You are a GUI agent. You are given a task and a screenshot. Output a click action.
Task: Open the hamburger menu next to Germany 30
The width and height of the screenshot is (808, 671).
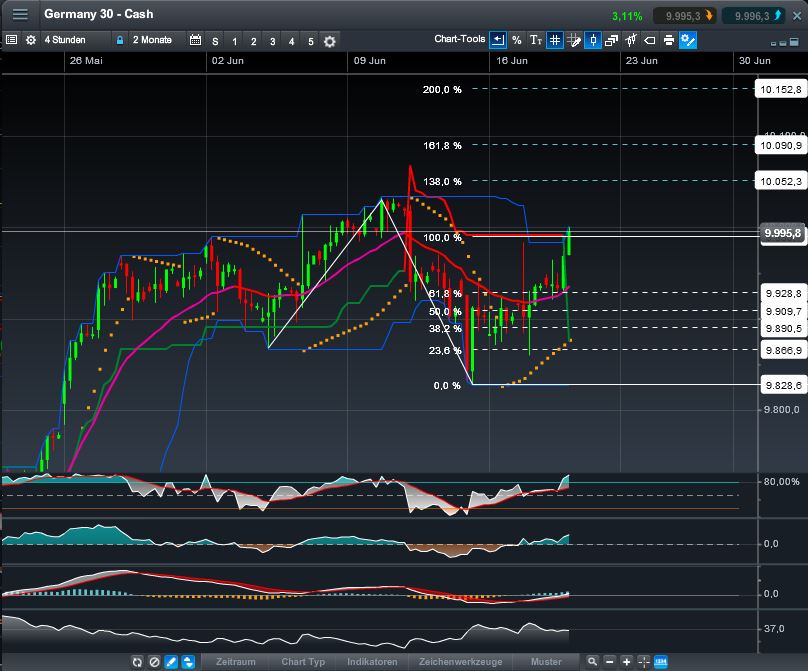(20, 15)
